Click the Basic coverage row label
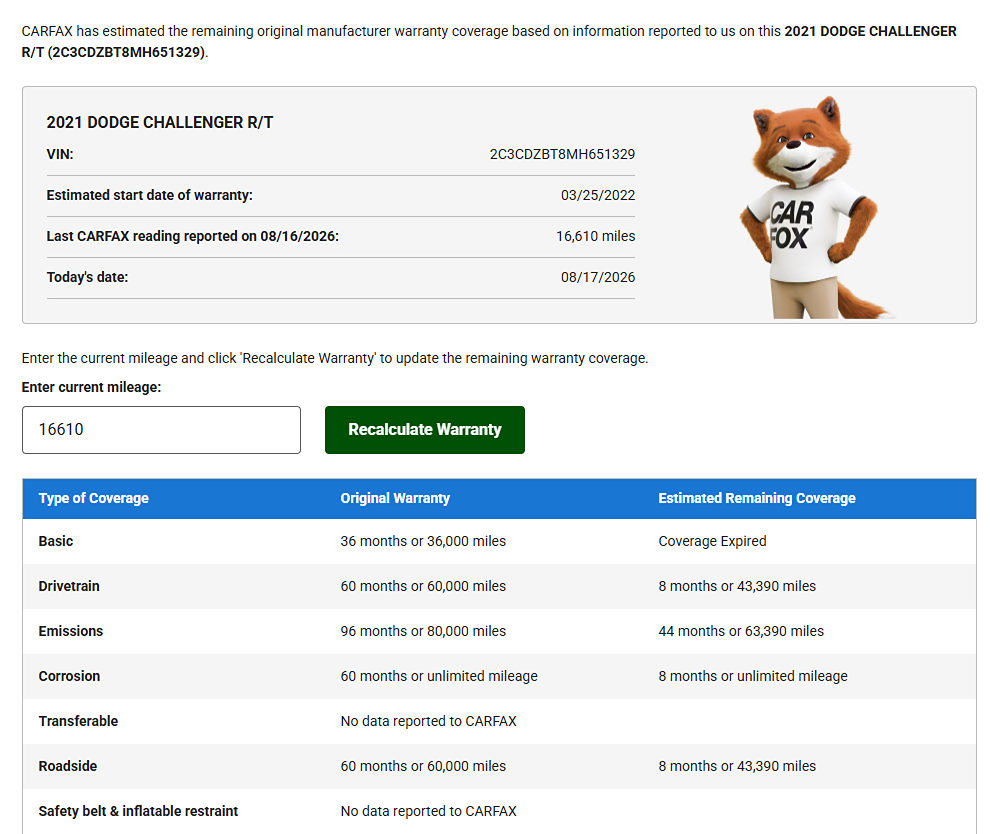 (x=56, y=541)
